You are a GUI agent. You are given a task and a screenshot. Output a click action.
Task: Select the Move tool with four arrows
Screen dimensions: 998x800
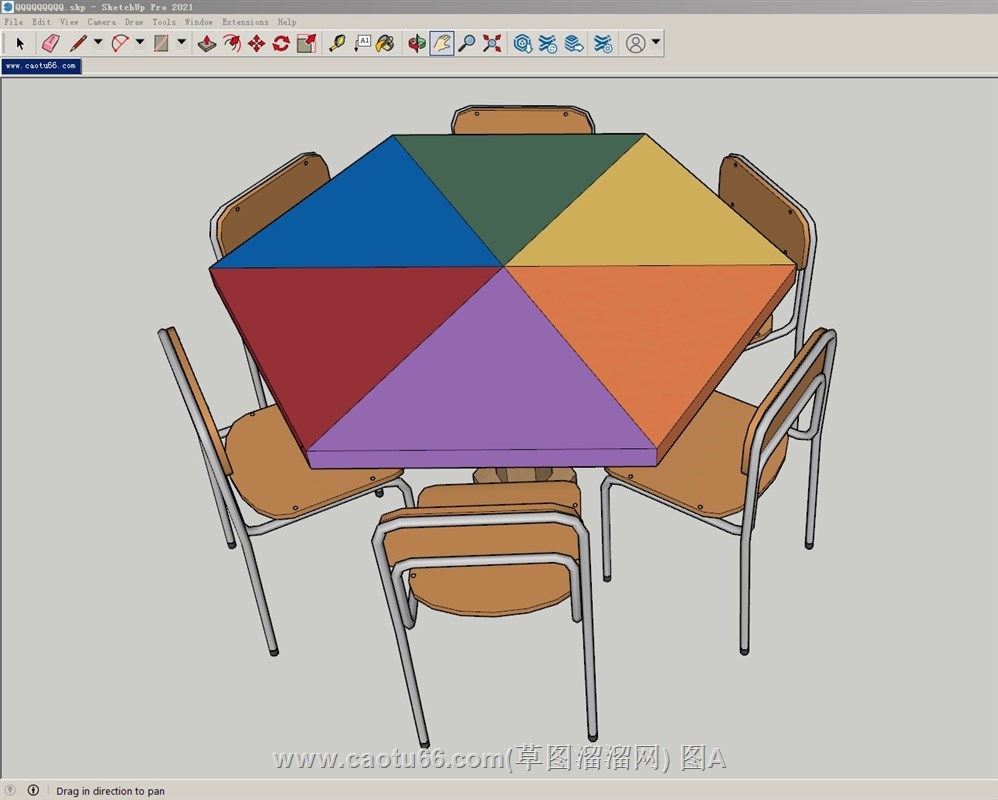click(257, 43)
